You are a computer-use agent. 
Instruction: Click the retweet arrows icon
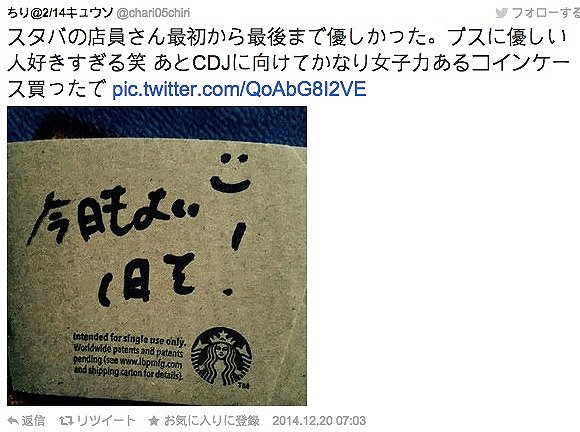(66, 421)
